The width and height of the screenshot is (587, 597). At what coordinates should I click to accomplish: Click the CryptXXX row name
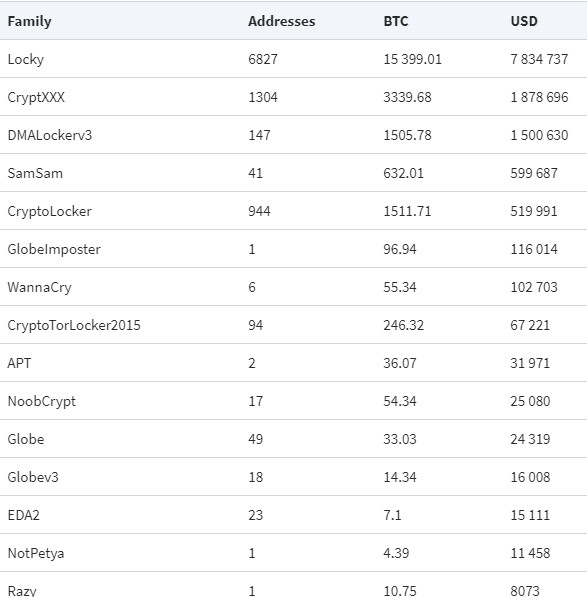tap(36, 97)
